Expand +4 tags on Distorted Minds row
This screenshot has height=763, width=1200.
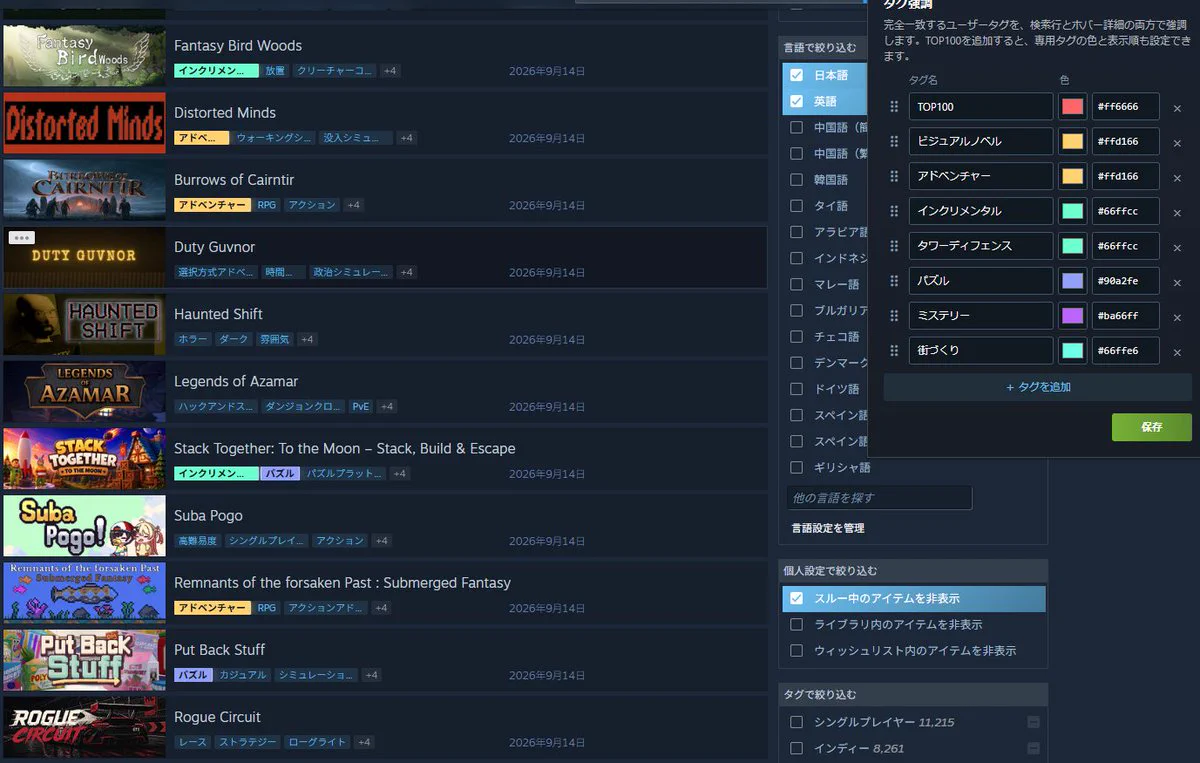407,138
